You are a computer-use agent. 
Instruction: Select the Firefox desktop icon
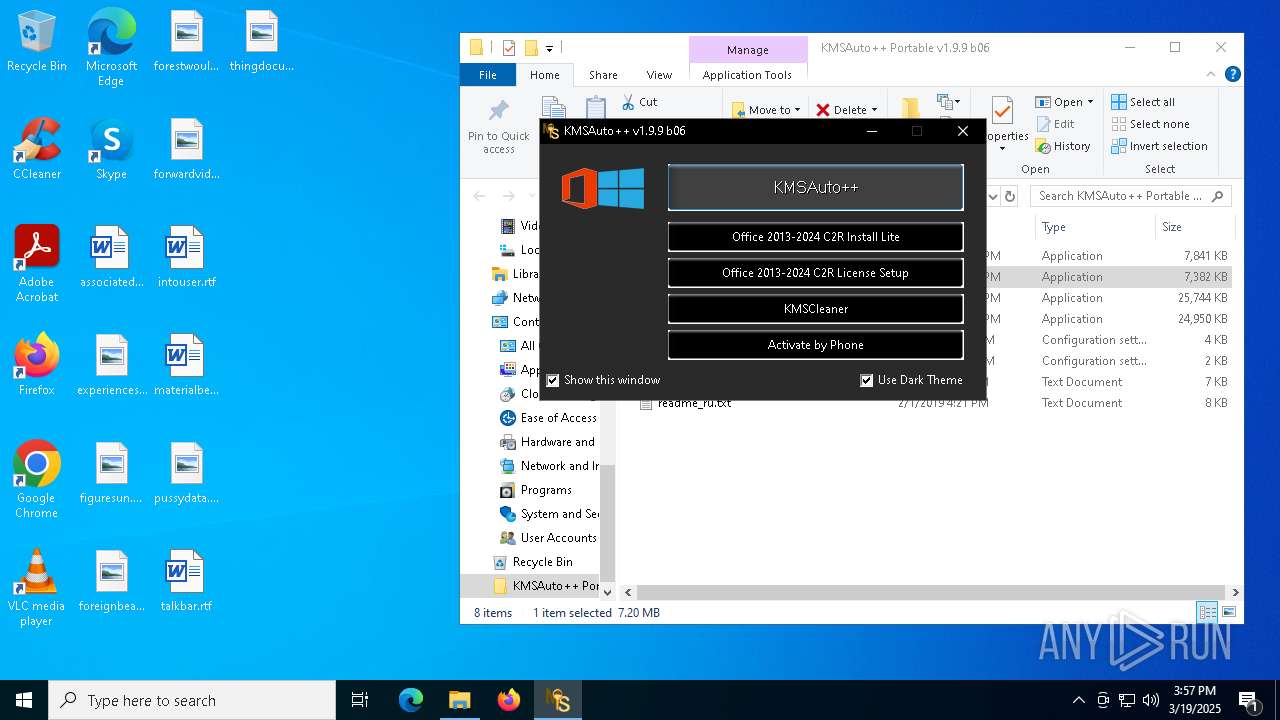37,365
